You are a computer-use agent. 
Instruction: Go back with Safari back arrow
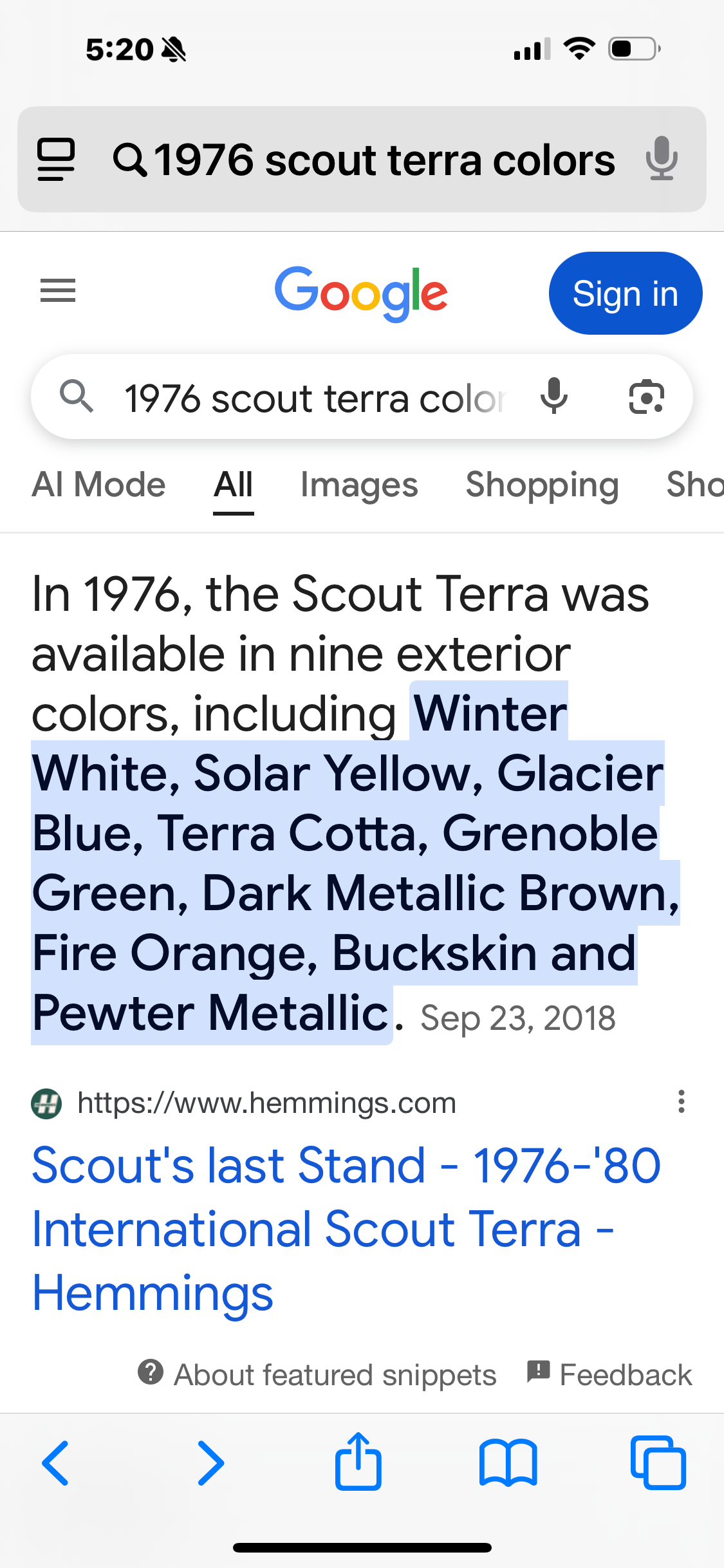[55, 1463]
